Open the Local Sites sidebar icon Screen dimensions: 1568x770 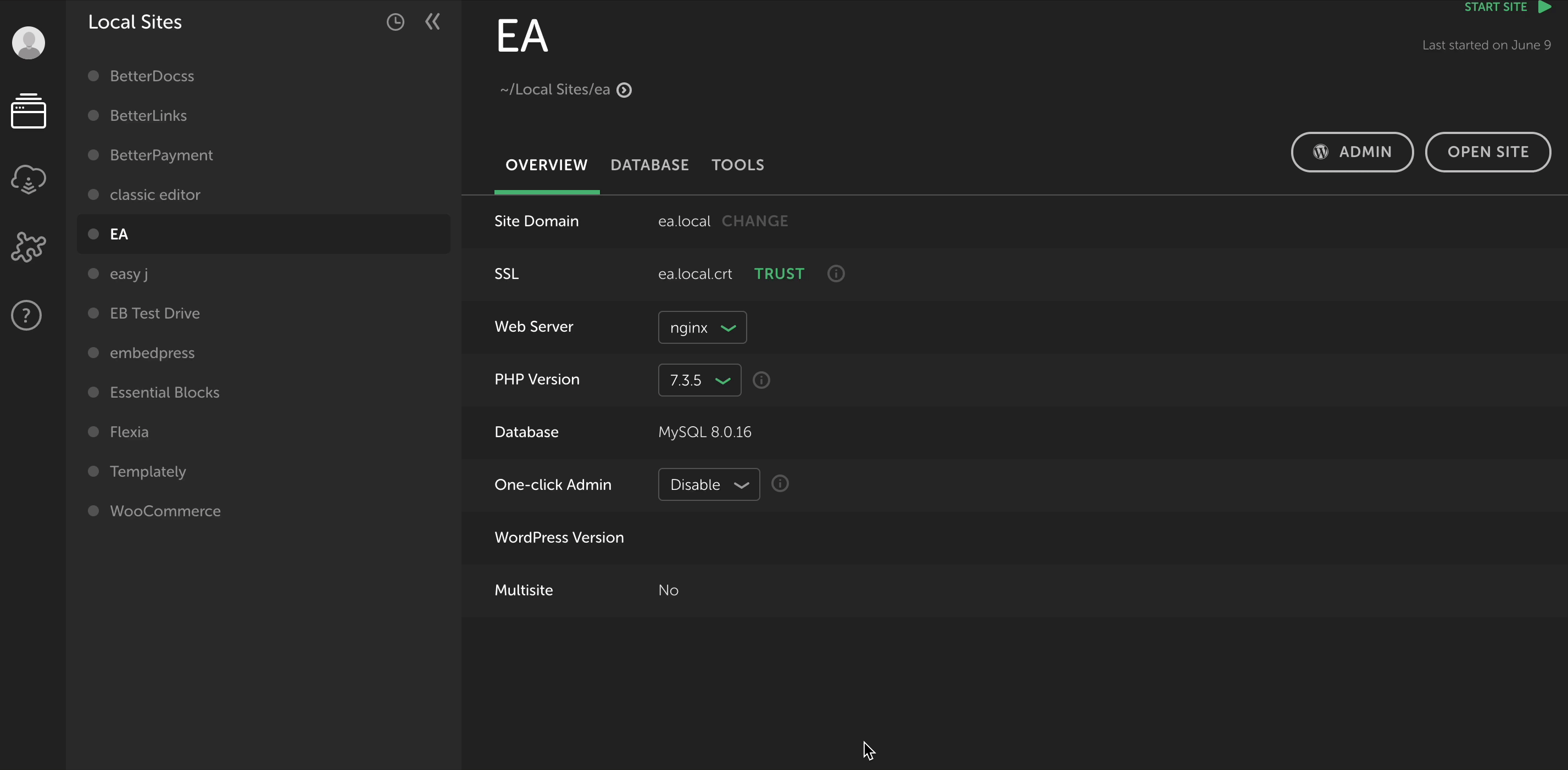[x=29, y=111]
